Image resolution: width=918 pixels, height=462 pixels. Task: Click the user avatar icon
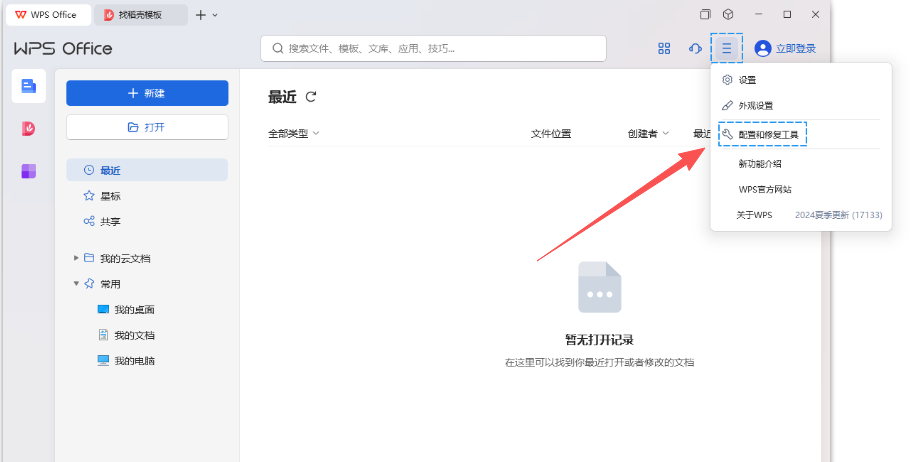pos(762,49)
